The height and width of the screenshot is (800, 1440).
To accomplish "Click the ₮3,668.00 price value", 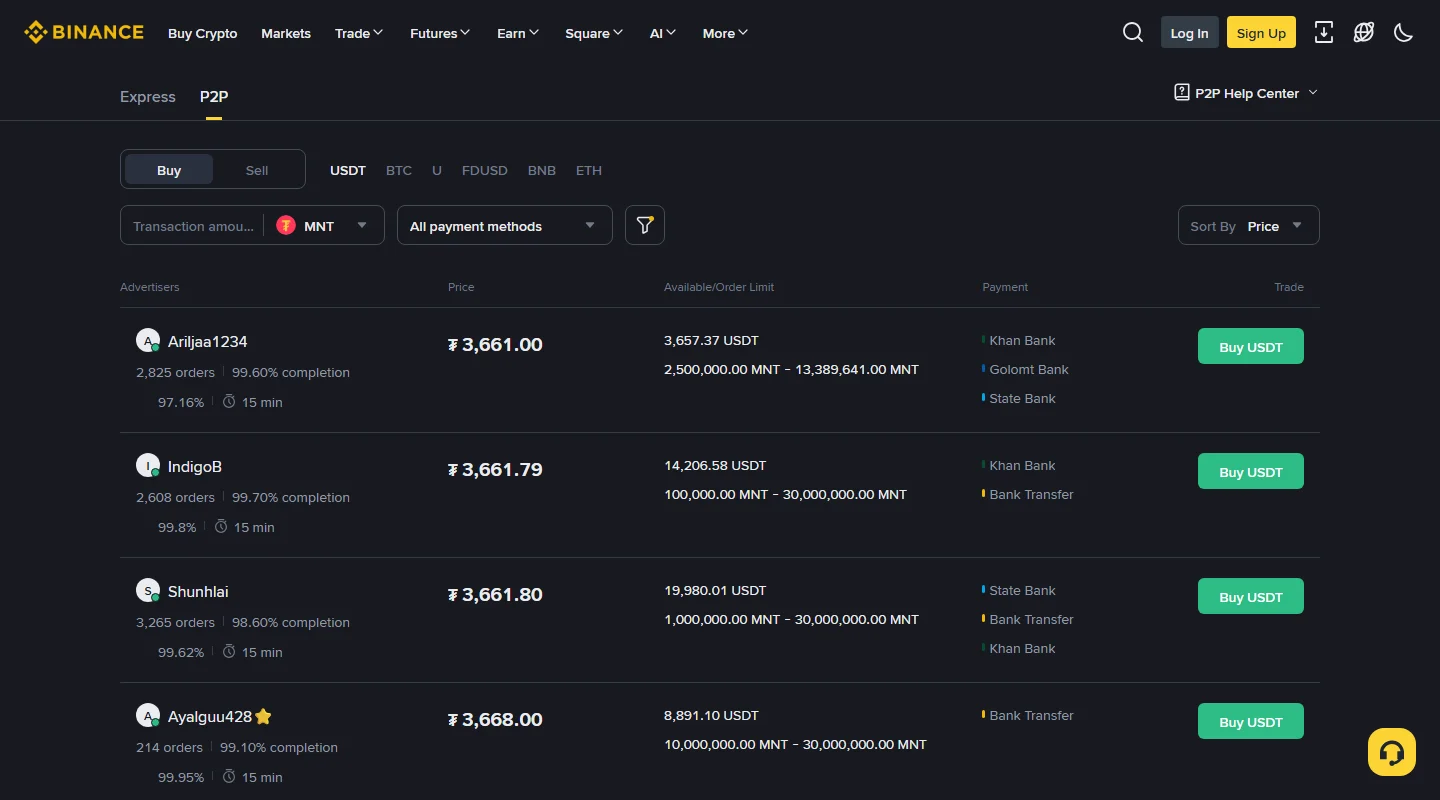I will (x=495, y=719).
